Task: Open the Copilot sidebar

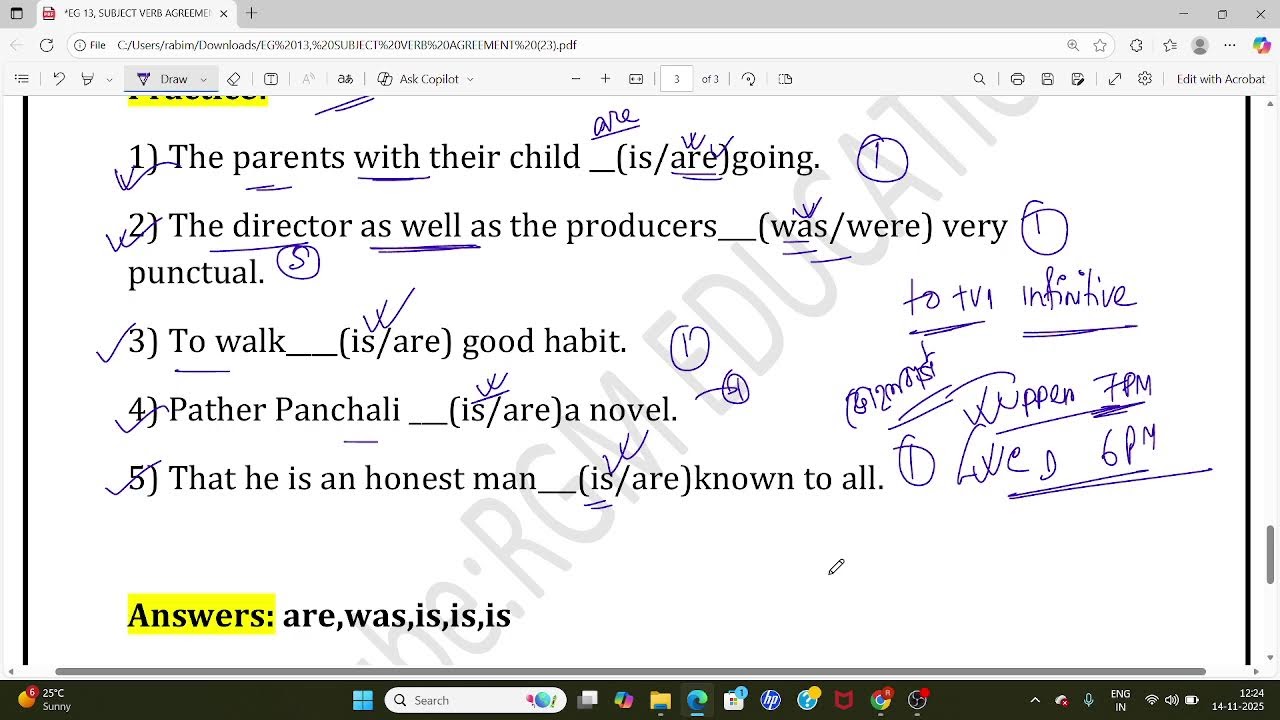Action: (1261, 45)
